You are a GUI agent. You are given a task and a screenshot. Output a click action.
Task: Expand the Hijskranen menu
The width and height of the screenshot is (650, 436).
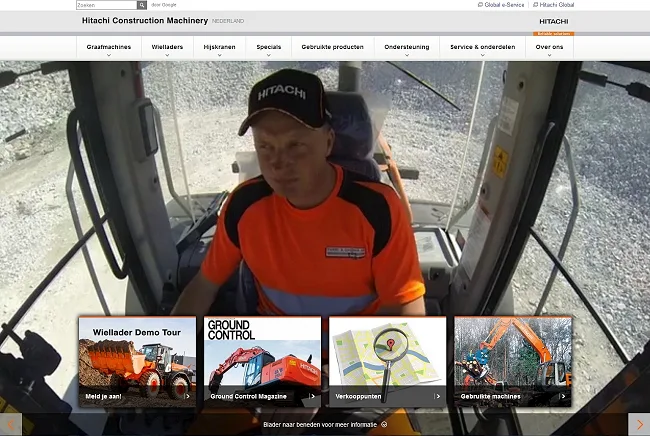[218, 48]
